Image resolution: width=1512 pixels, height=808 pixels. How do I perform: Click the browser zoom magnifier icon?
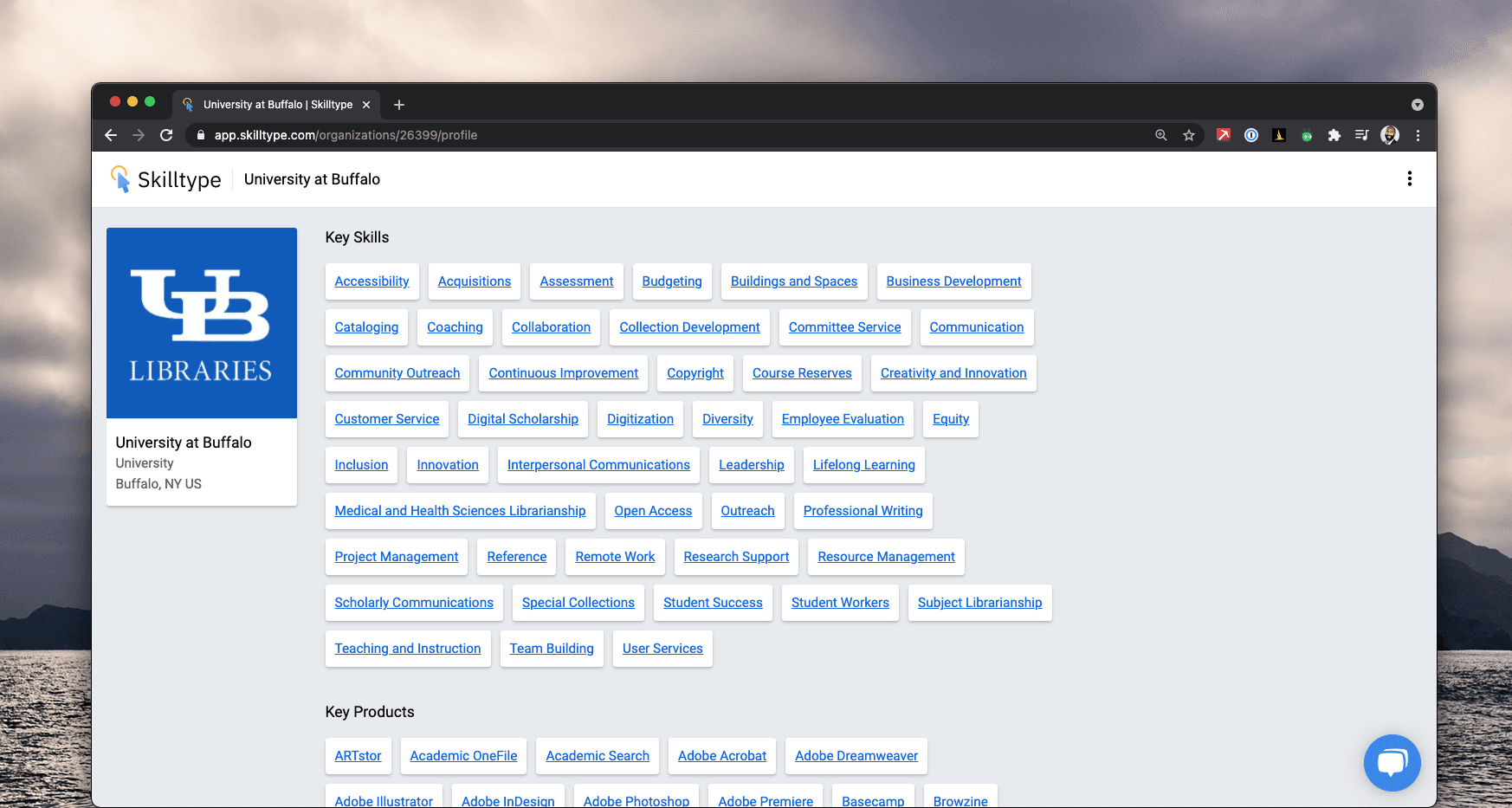[x=1161, y=135]
